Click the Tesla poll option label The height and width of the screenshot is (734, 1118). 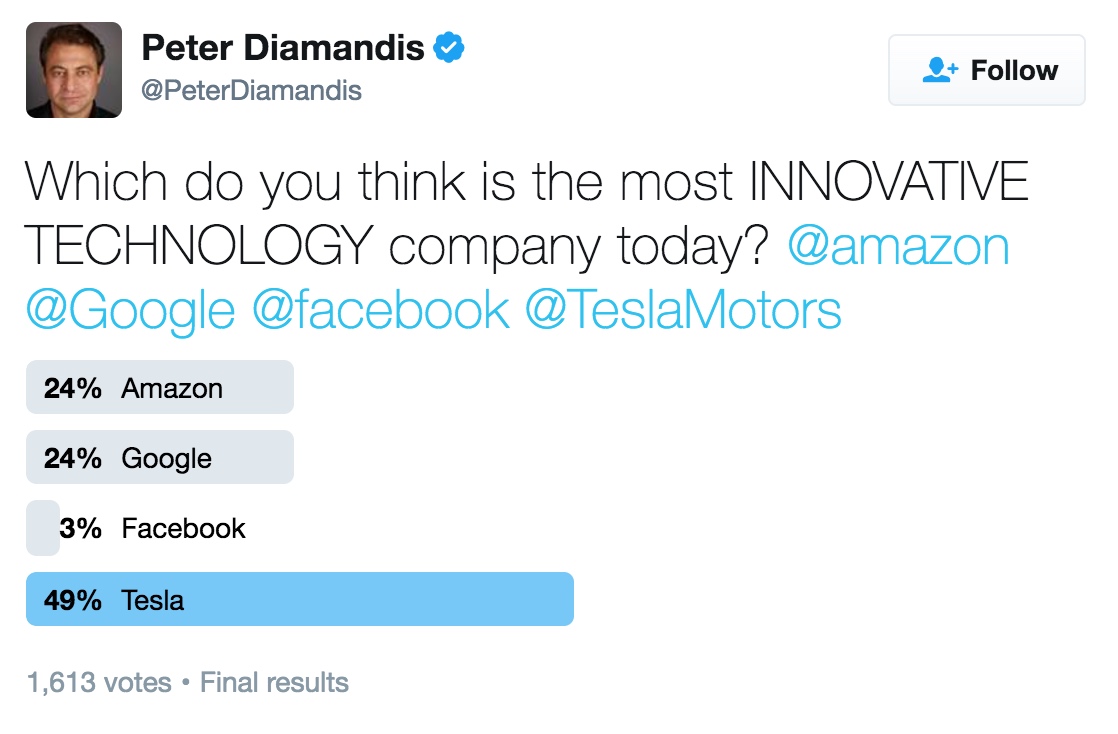[152, 600]
